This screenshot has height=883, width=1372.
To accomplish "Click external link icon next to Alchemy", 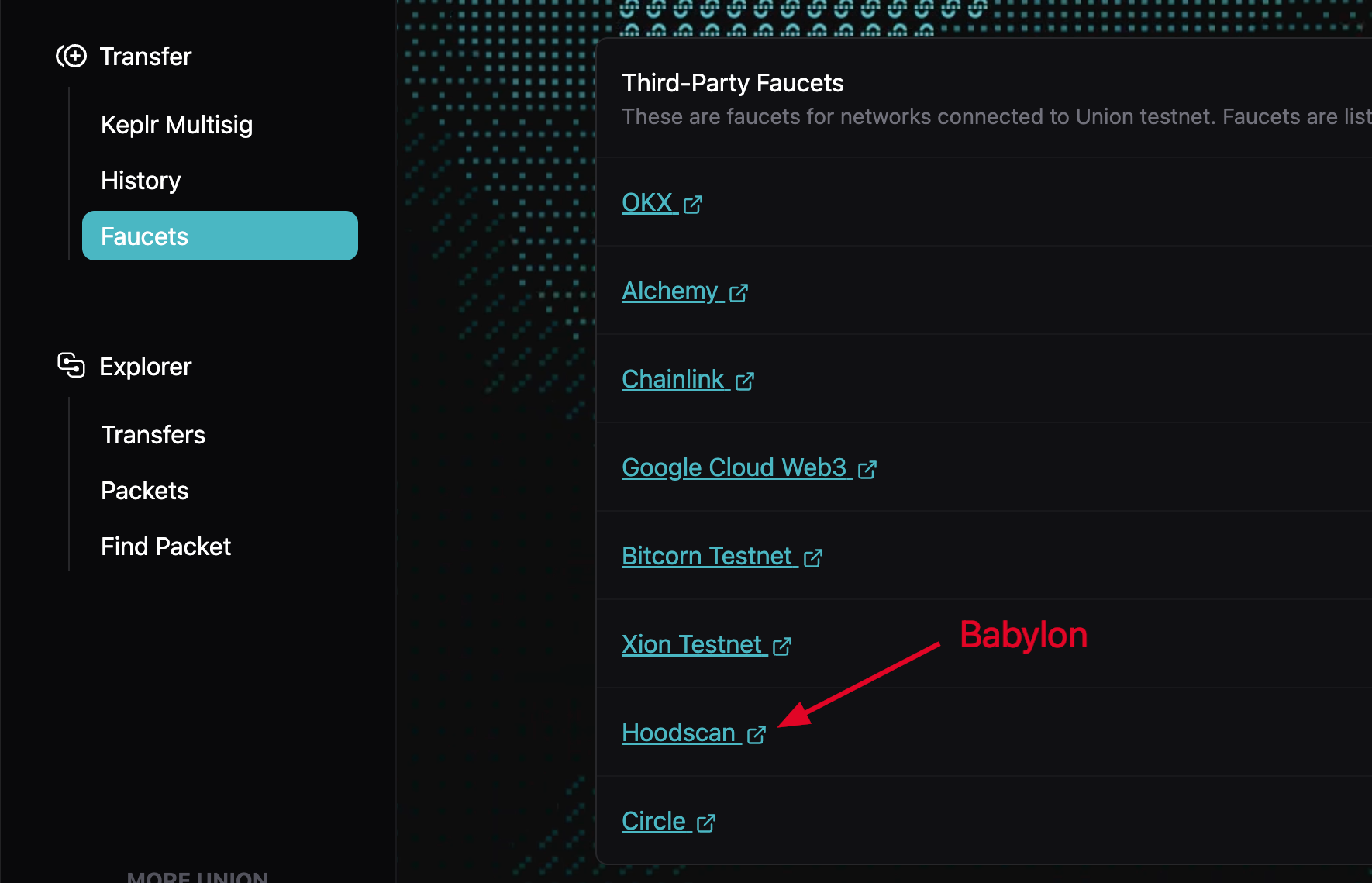I will coord(739,292).
